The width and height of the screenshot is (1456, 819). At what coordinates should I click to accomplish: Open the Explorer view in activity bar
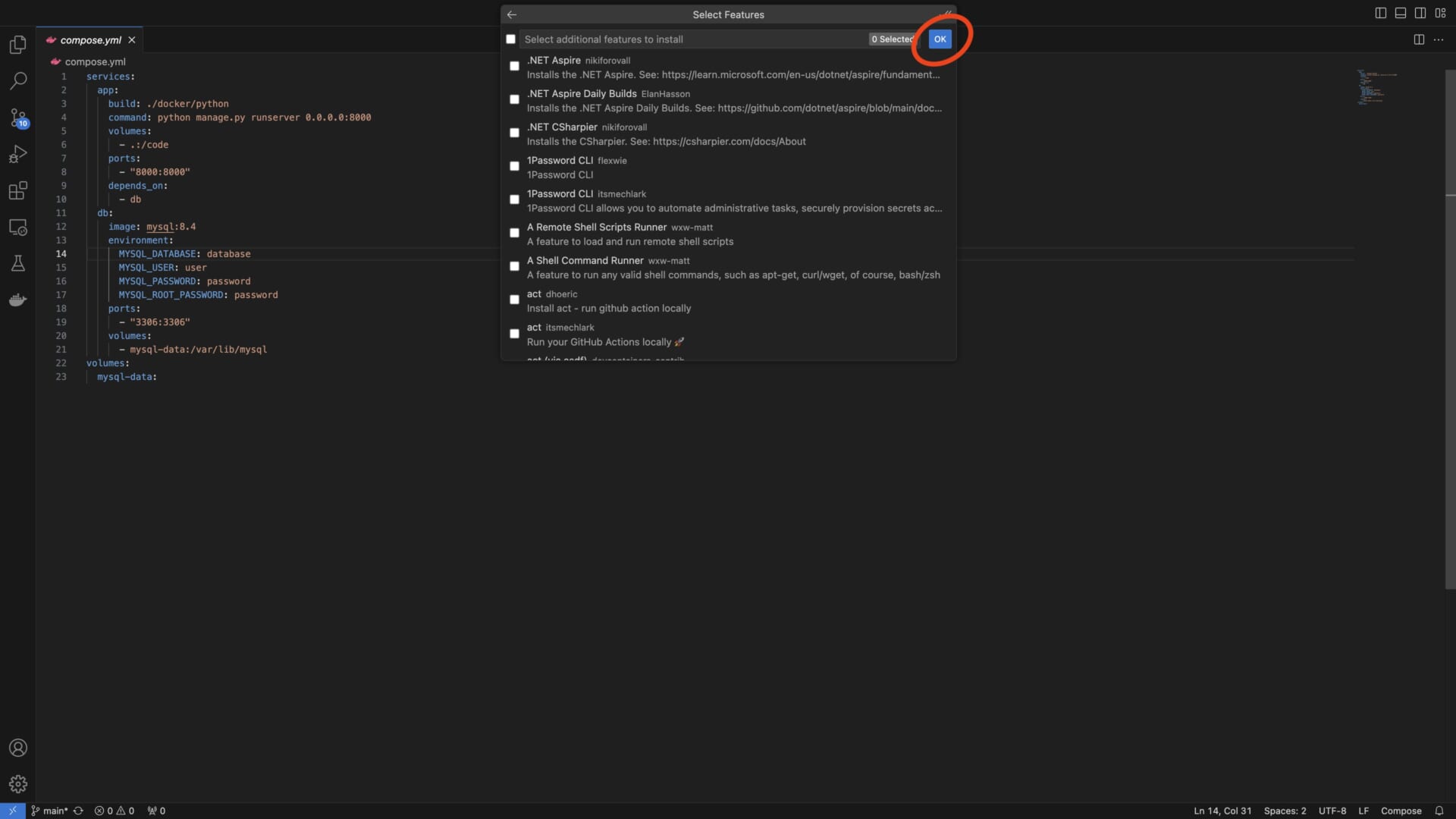18,45
